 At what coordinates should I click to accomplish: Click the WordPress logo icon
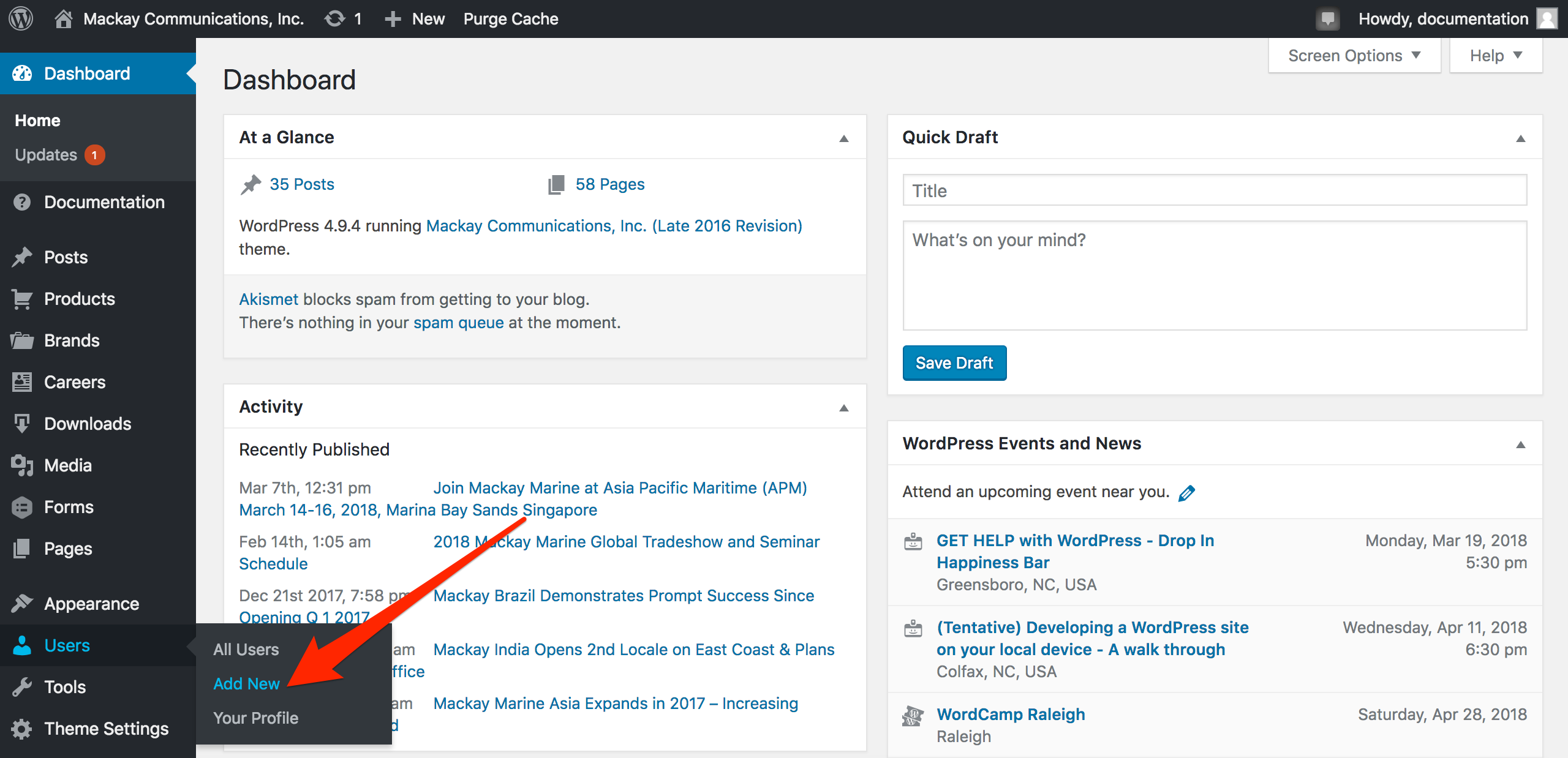click(21, 19)
